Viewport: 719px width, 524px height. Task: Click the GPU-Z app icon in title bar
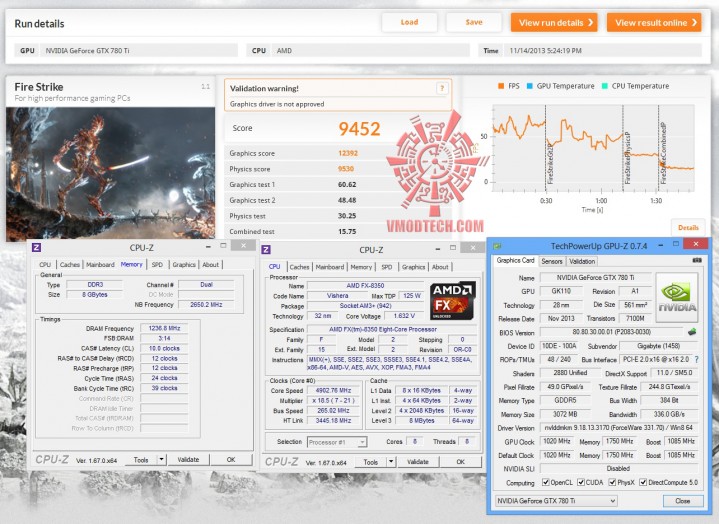(497, 246)
